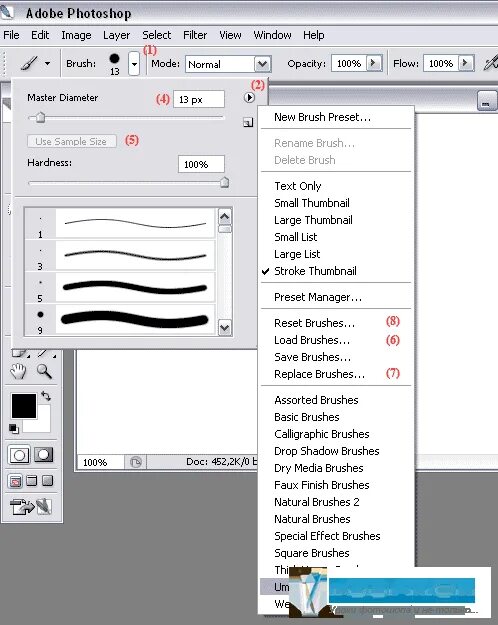The height and width of the screenshot is (625, 498).
Task: Choose Text Only view option
Action: coord(336,186)
